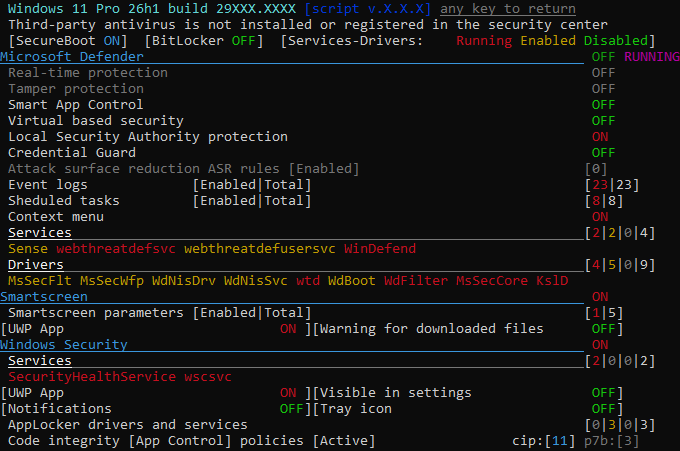Viewport: 680px width, 451px height.
Task: Click the OFF value for Smart App Control
Action: pyautogui.click(x=603, y=105)
